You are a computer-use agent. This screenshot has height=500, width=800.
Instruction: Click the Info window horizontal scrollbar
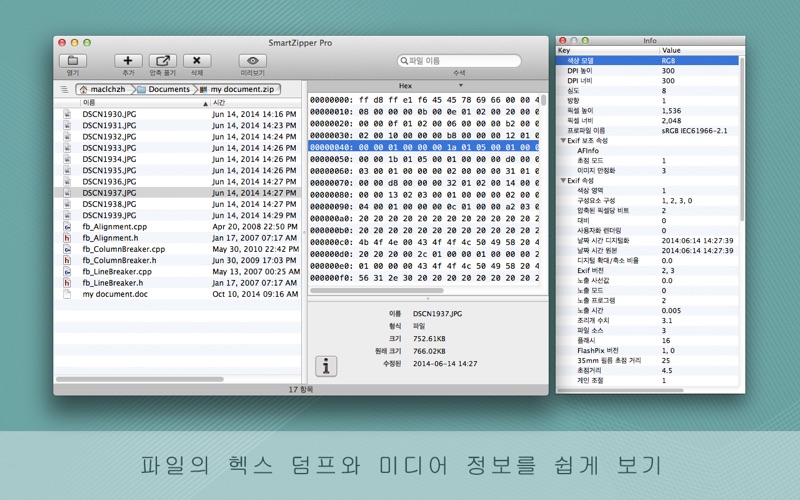pos(620,390)
